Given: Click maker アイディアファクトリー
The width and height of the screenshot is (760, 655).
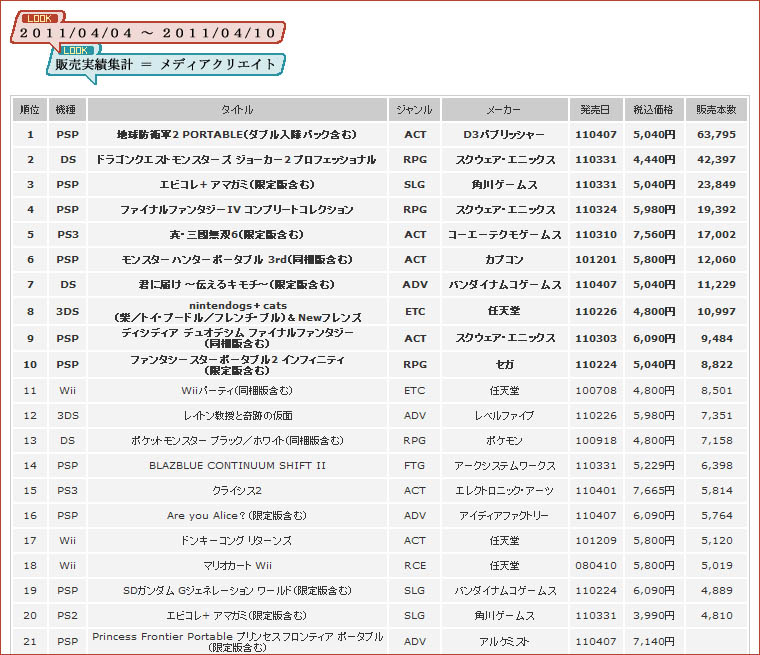Looking at the screenshot, I should [x=504, y=515].
